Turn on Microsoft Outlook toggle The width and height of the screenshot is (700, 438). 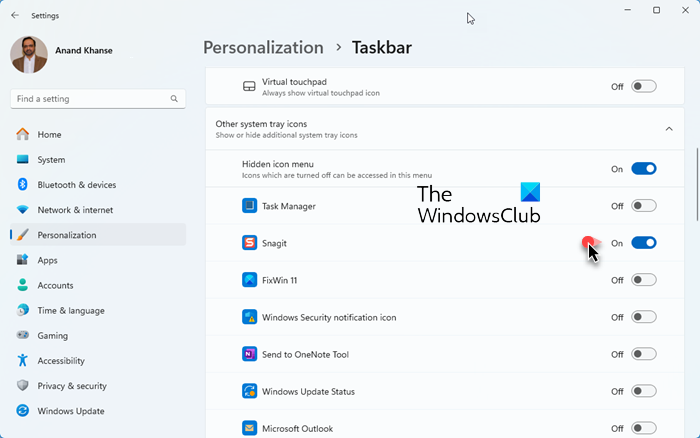click(x=644, y=428)
